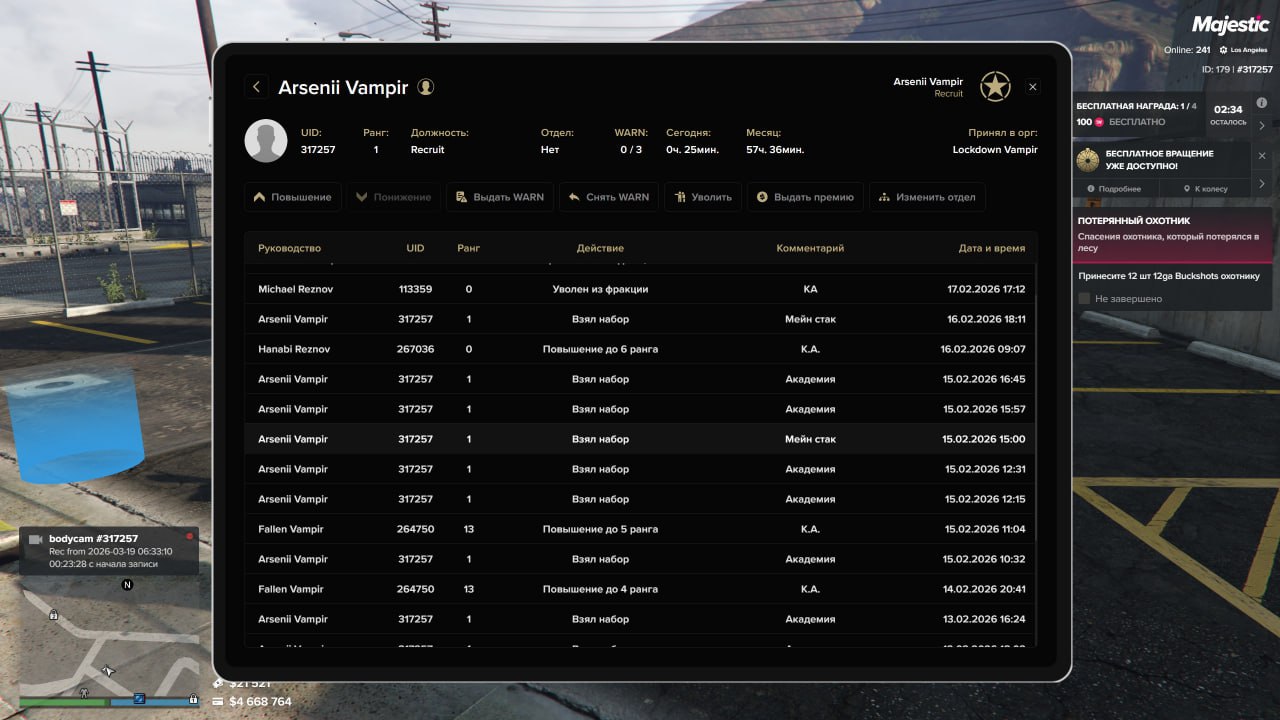Click the gold profile badge icon after name
The image size is (1280, 720).
426,87
